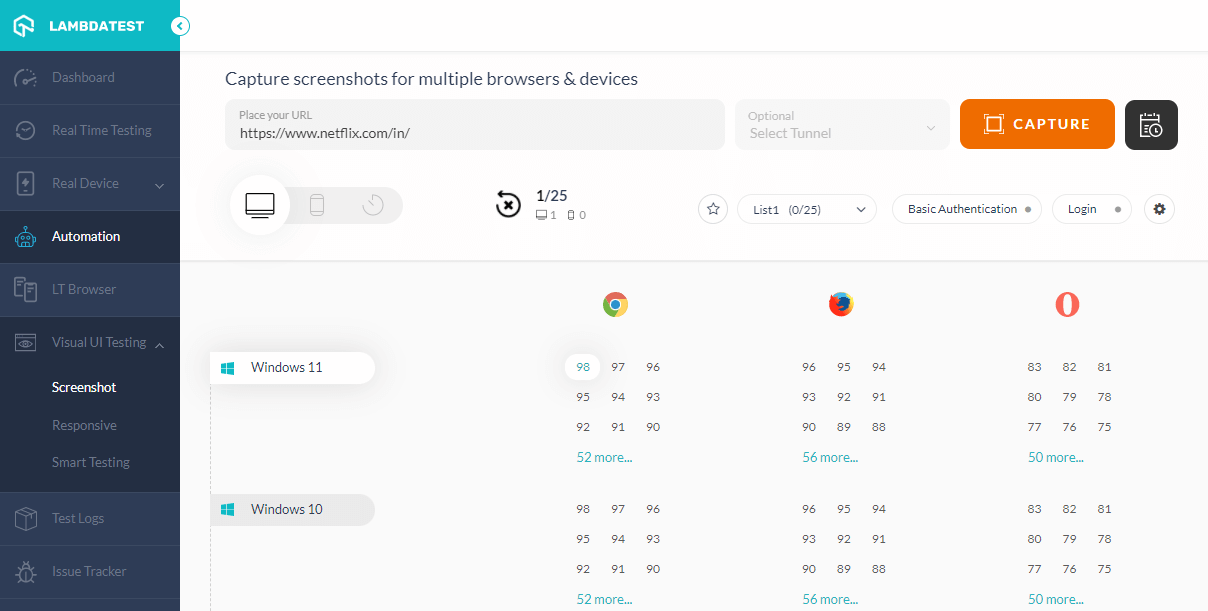This screenshot has width=1208, height=611.
Task: Open configuration via the gear icon
Action: tap(1159, 209)
